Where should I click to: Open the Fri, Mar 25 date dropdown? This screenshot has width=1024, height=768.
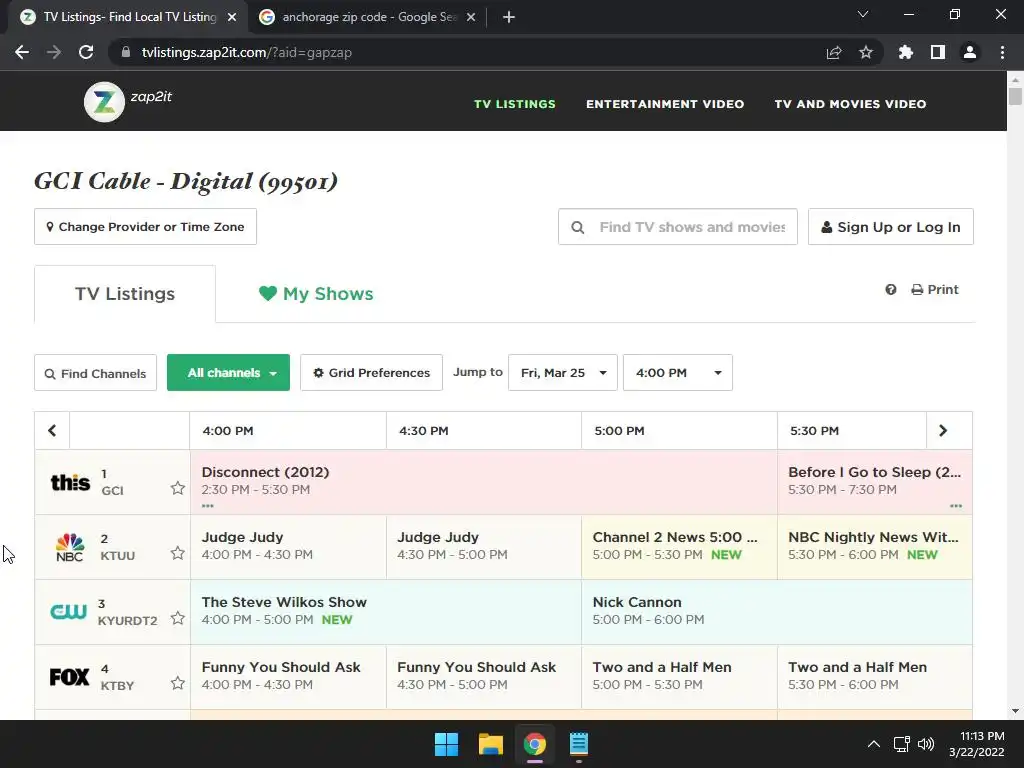pos(563,373)
